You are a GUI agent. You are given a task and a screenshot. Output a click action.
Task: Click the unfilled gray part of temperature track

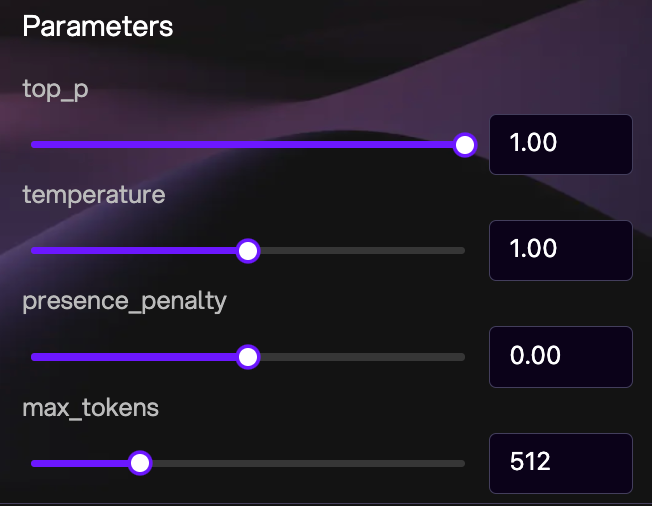(x=360, y=250)
